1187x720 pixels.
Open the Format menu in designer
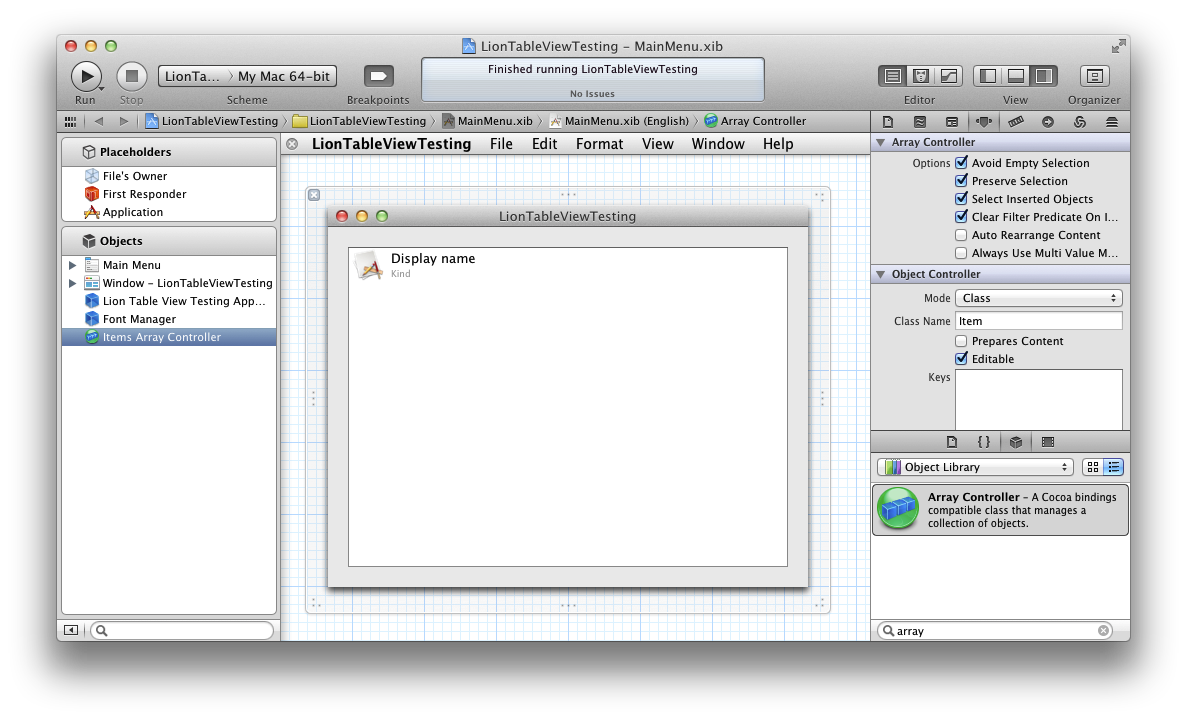pyautogui.click(x=600, y=144)
